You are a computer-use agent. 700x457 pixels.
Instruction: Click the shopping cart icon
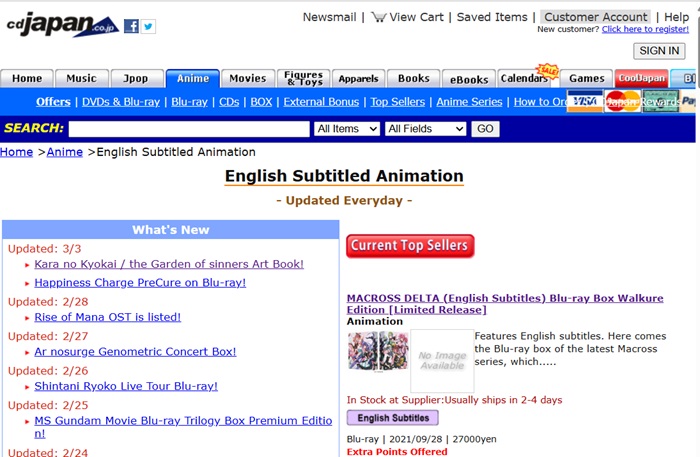point(378,17)
